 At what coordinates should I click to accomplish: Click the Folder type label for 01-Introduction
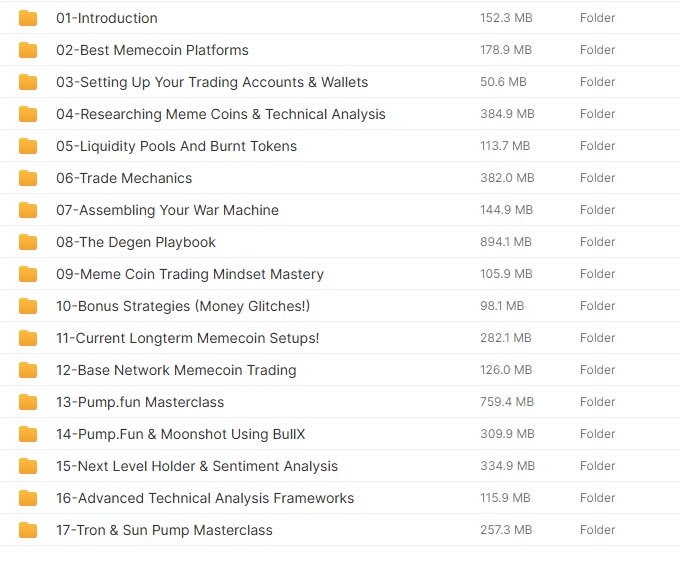597,18
